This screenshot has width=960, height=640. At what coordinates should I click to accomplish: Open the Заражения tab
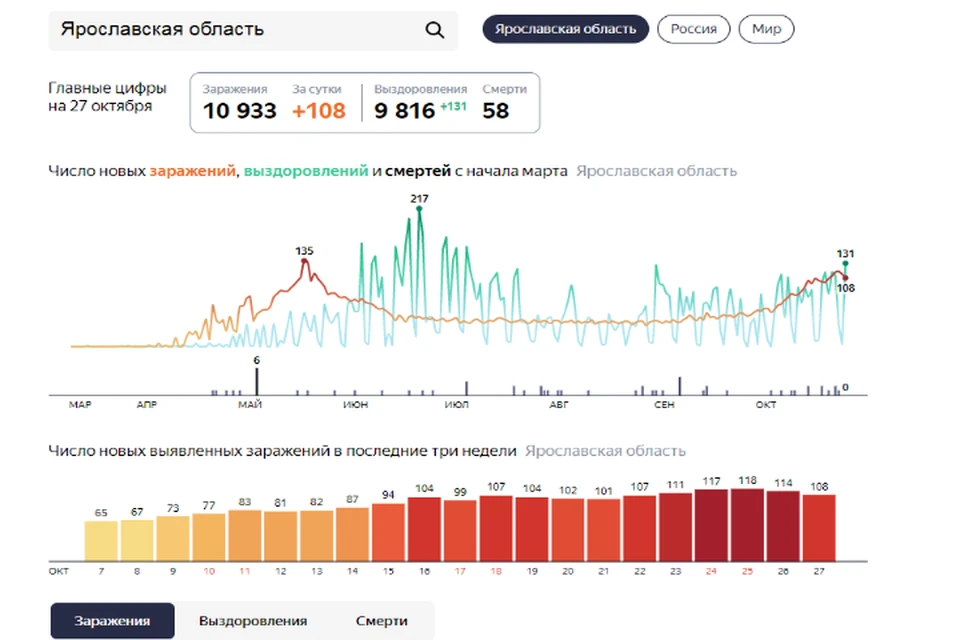112,620
